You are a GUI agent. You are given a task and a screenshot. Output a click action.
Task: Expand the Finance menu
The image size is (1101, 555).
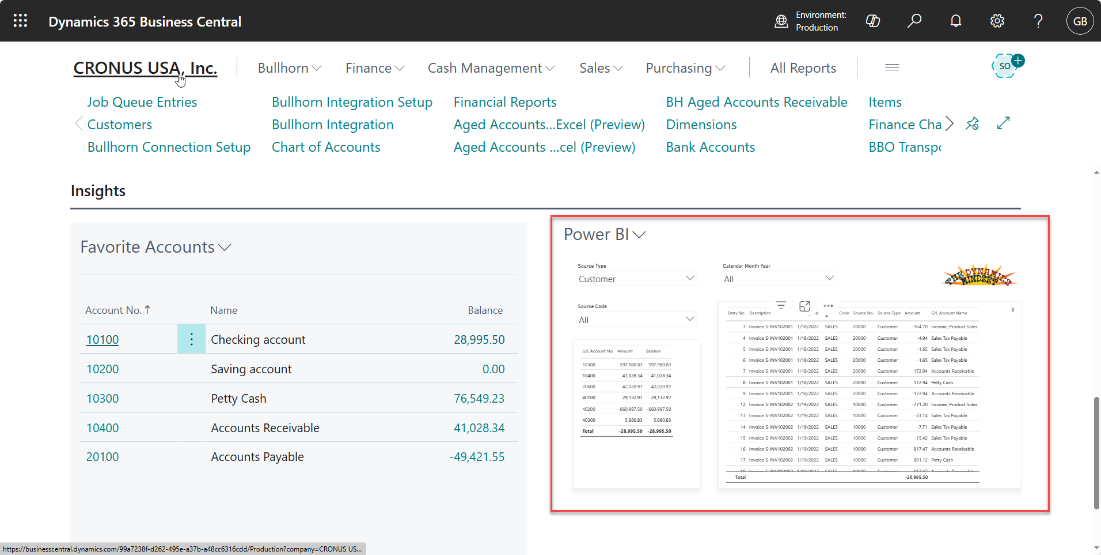click(375, 68)
